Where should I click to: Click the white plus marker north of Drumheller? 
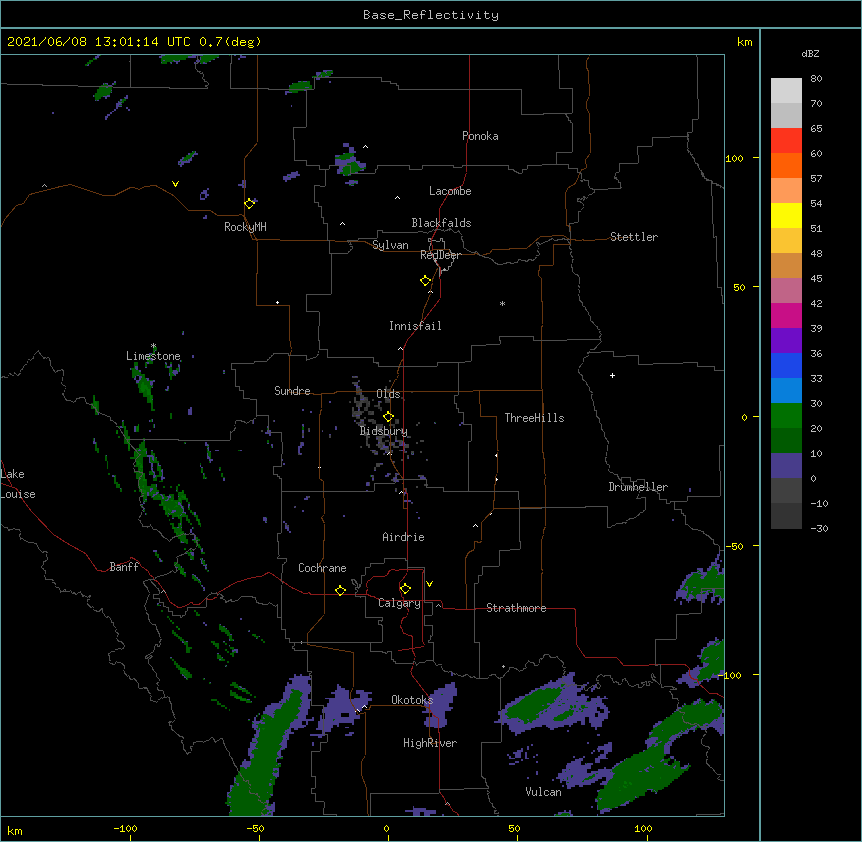[x=612, y=375]
